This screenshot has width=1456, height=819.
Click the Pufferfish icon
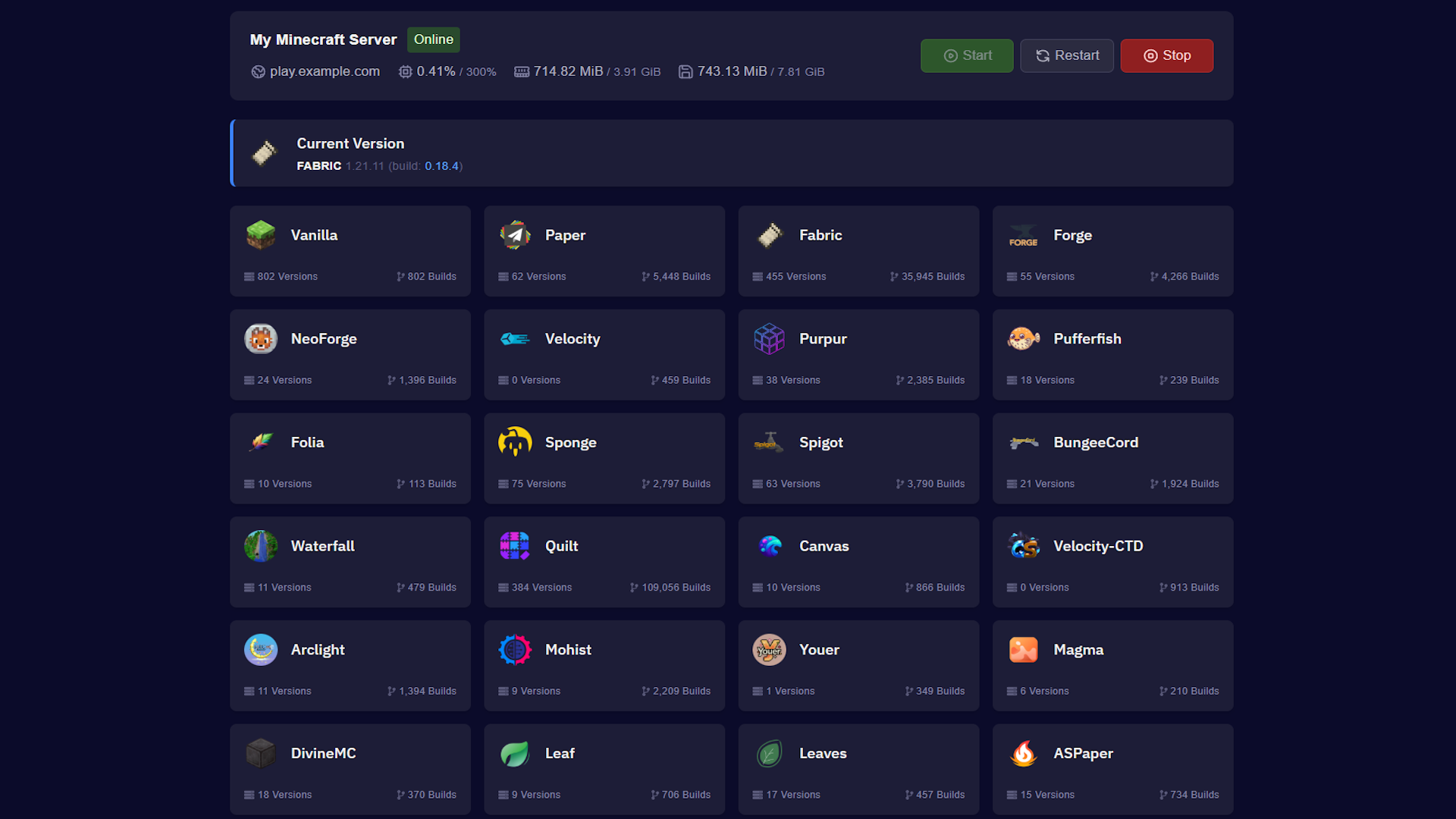pos(1023,339)
